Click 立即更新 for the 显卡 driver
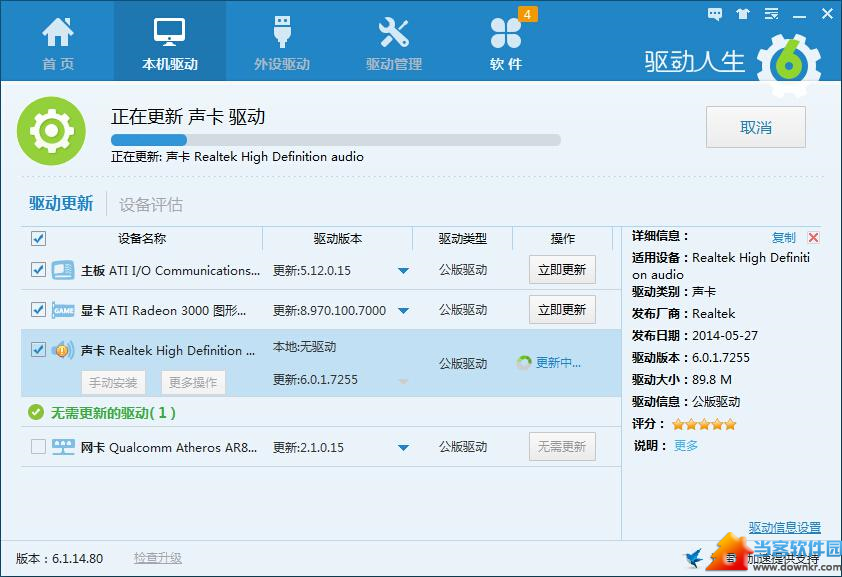This screenshot has height=577, width=842. (562, 310)
